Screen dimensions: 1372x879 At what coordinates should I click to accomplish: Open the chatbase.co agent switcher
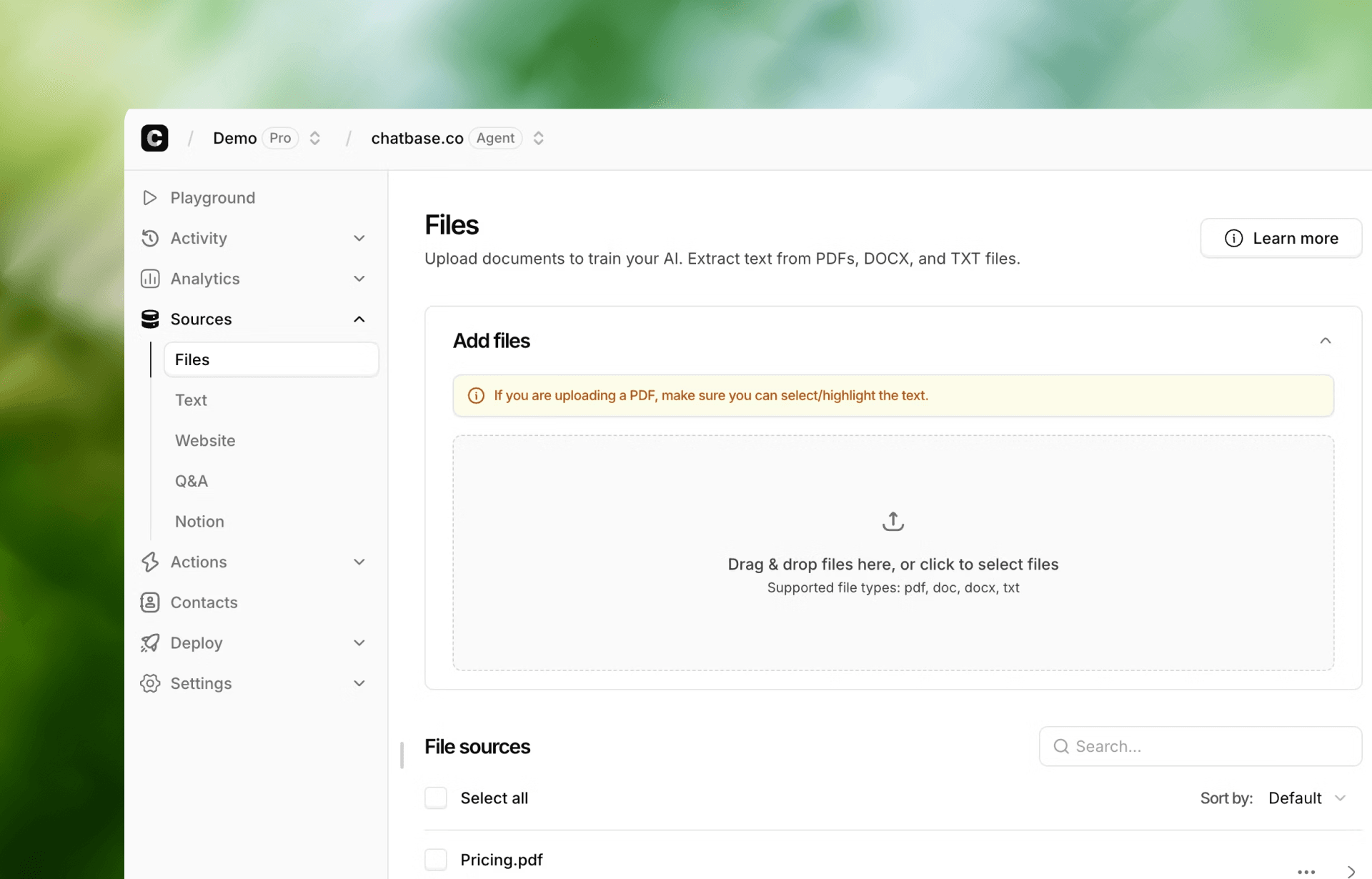(539, 138)
